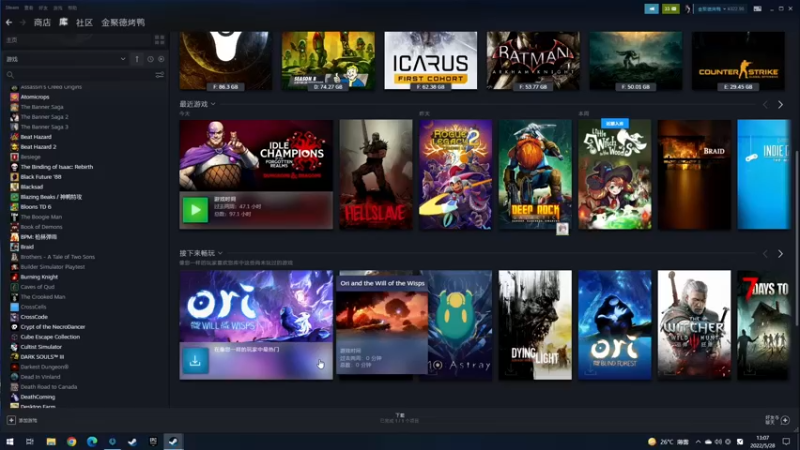Click the user avatar in title bar

click(x=688, y=9)
